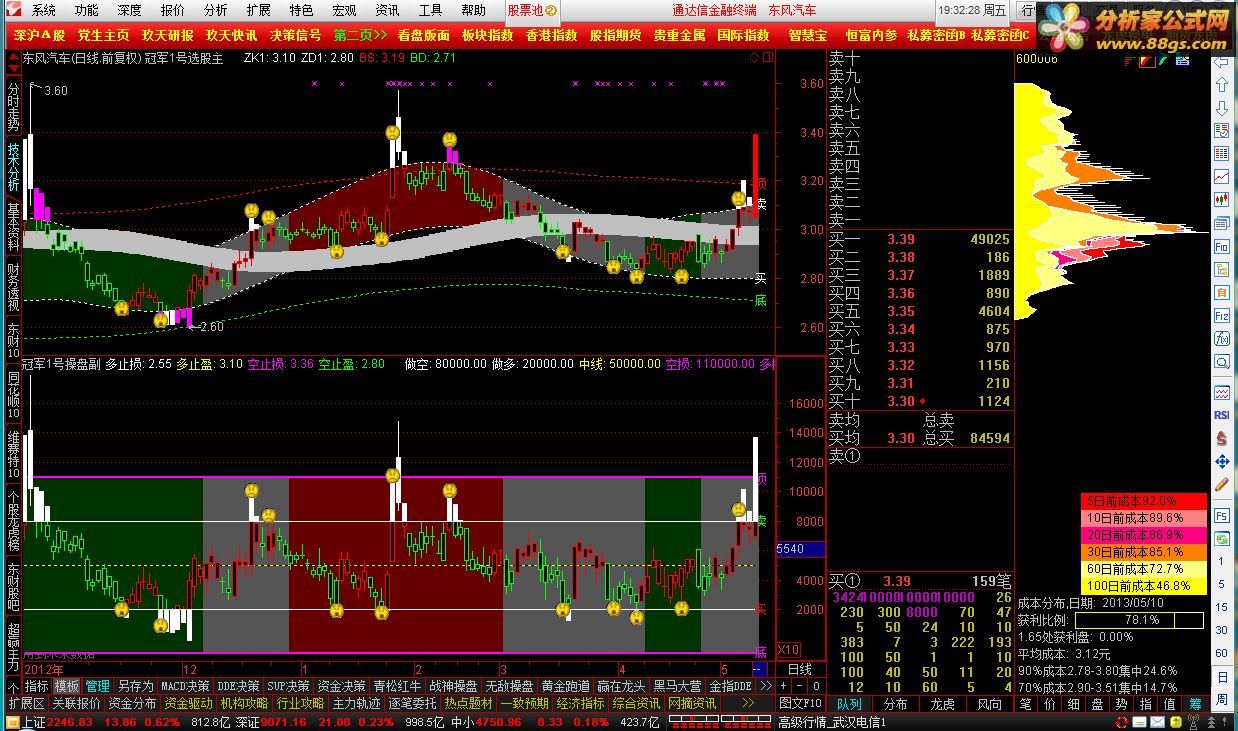Open the candlestick chart icon
1238x731 pixels.
(x=1221, y=199)
